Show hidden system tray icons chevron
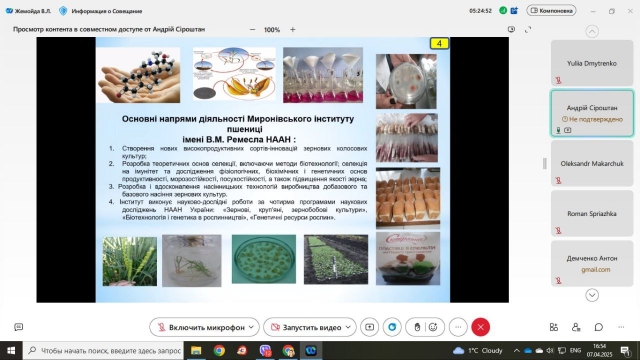 click(x=516, y=351)
